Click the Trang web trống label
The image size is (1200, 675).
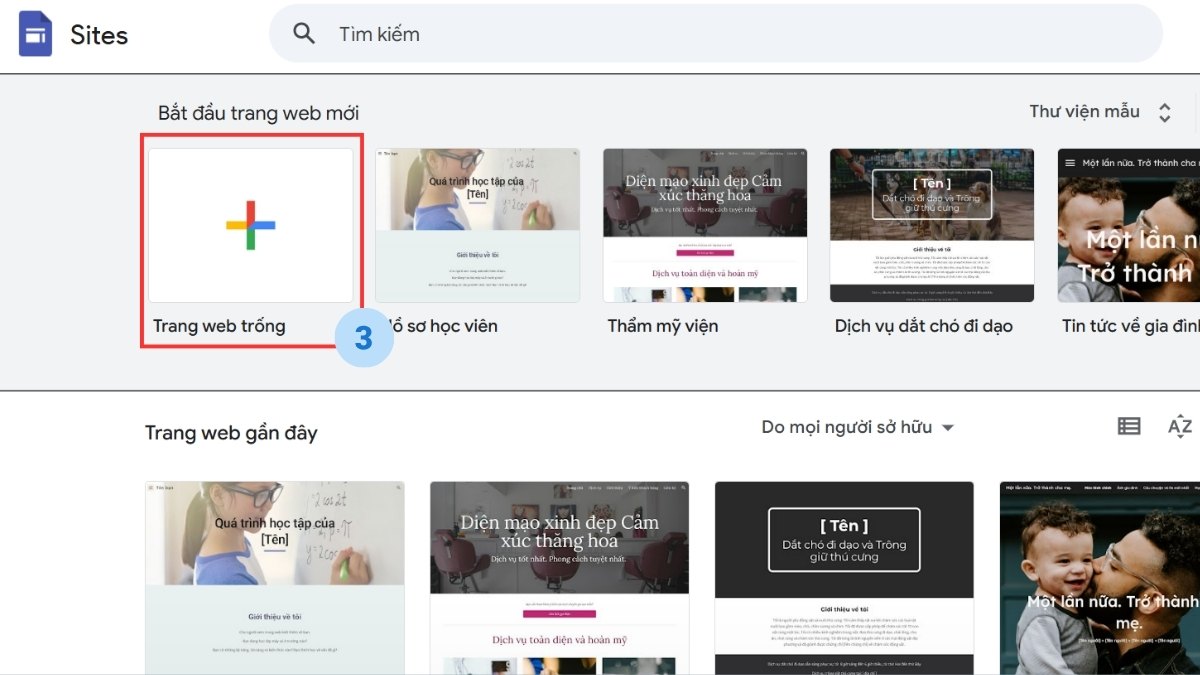(219, 326)
